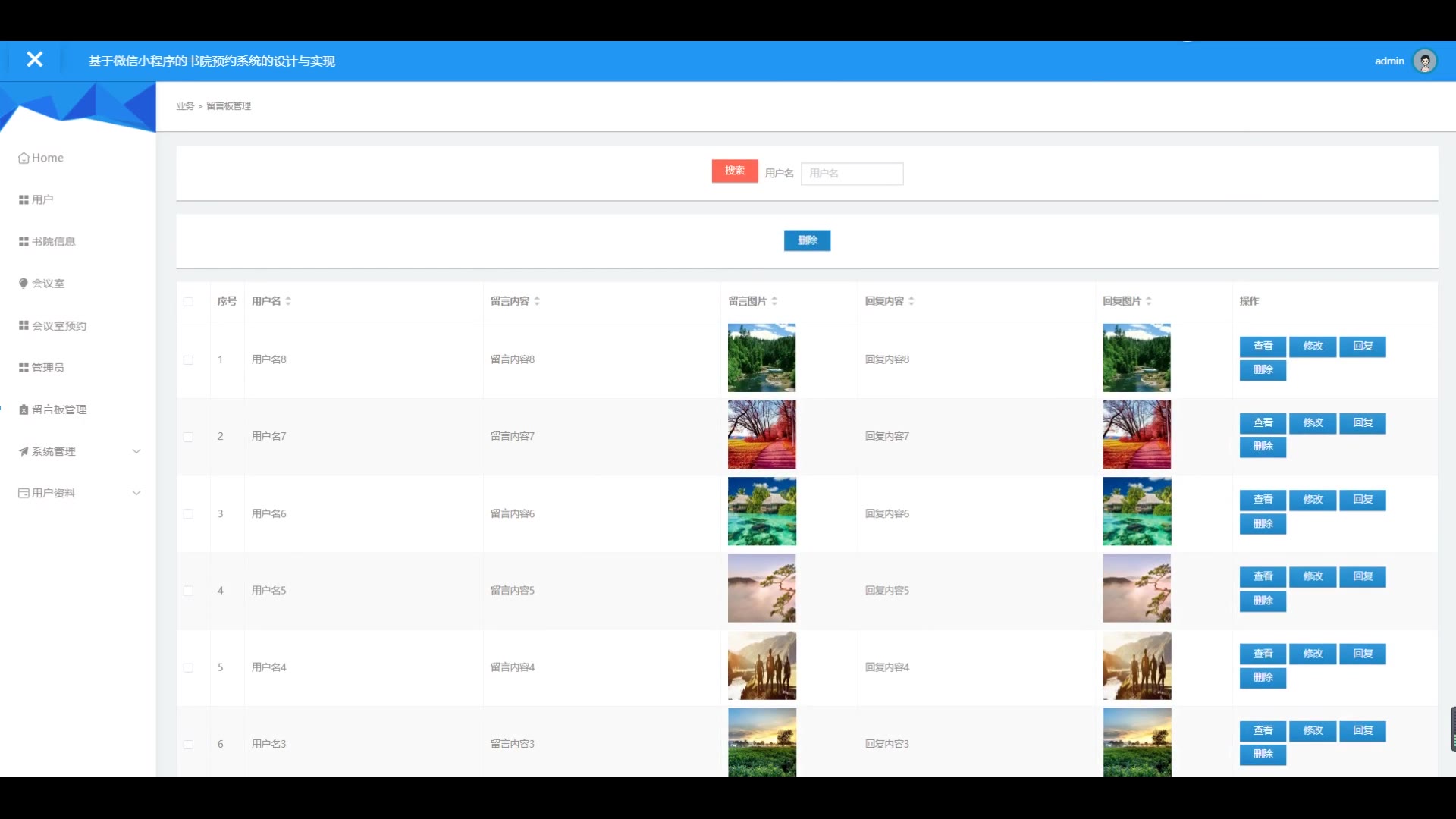1456x819 pixels.
Task: Click 回复 button for 用户名7 row
Action: pyautogui.click(x=1362, y=423)
